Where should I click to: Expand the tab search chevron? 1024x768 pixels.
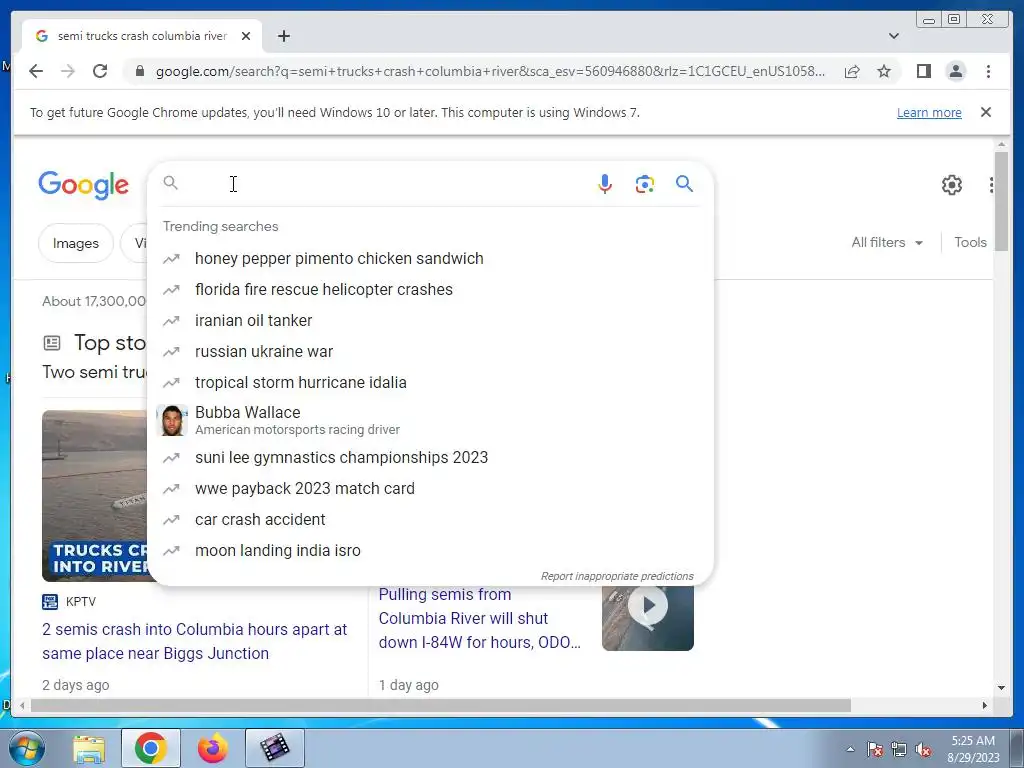tap(894, 36)
